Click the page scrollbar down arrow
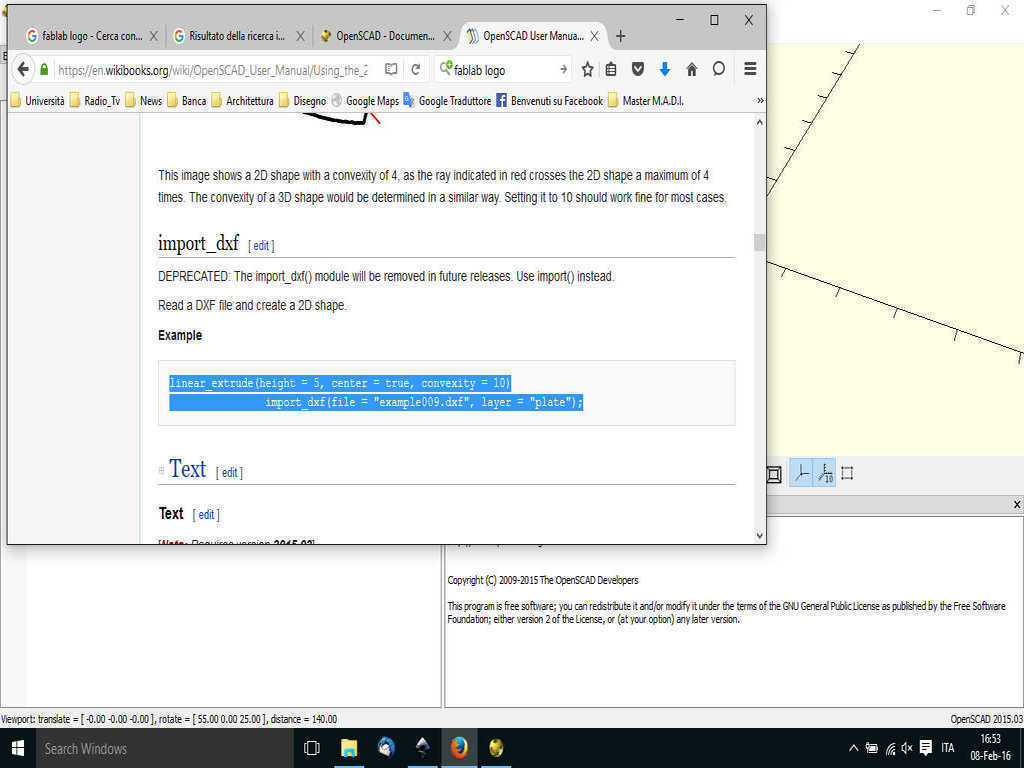Screen dimensions: 1024x768 [759, 536]
